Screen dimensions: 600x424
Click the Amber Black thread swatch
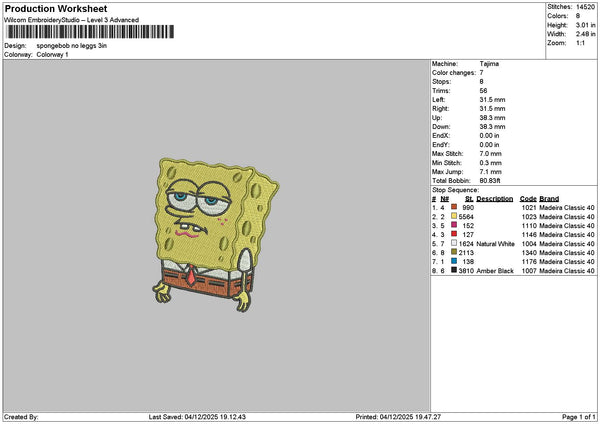[x=454, y=270]
